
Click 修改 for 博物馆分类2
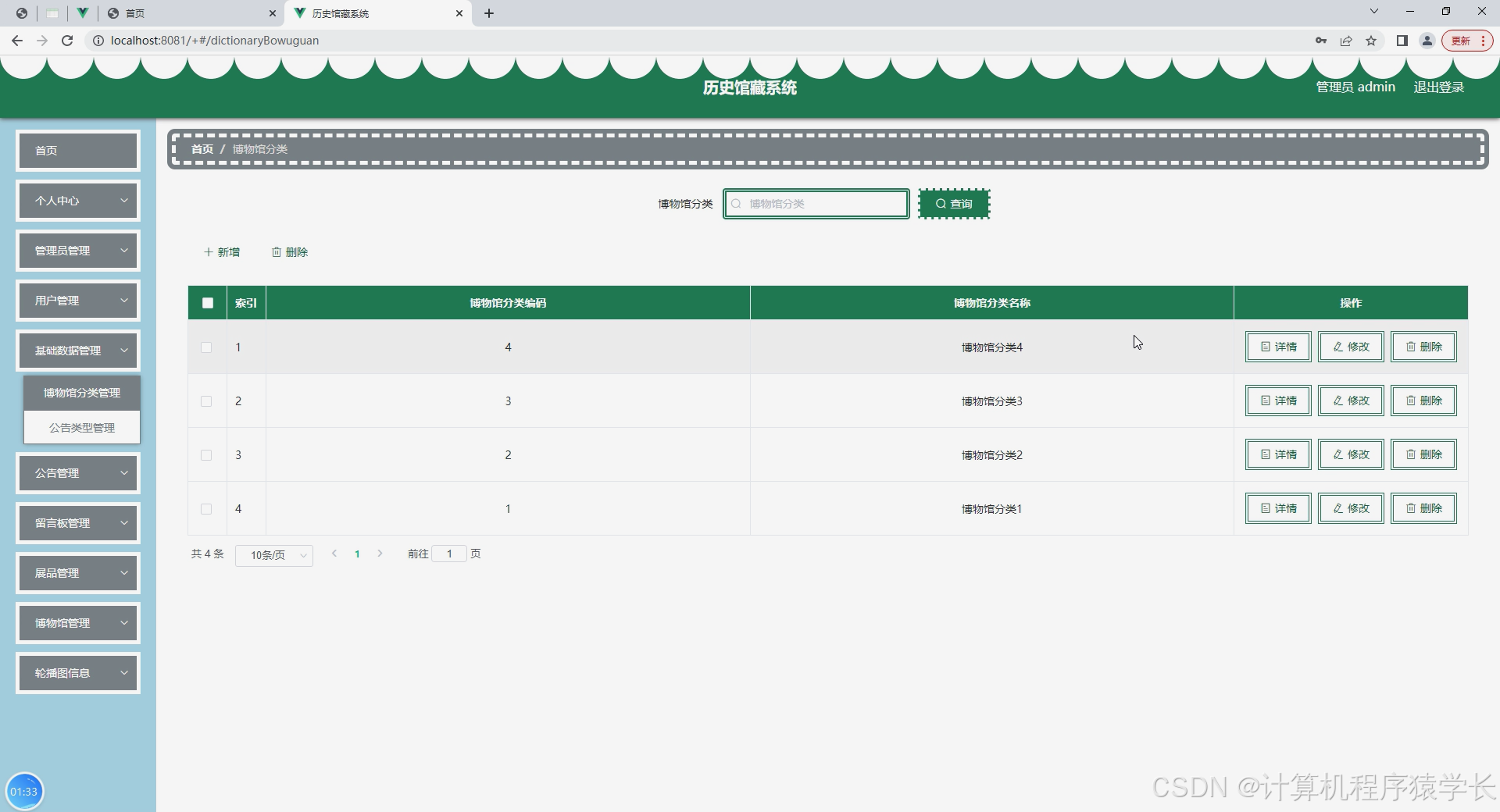pyautogui.click(x=1351, y=454)
